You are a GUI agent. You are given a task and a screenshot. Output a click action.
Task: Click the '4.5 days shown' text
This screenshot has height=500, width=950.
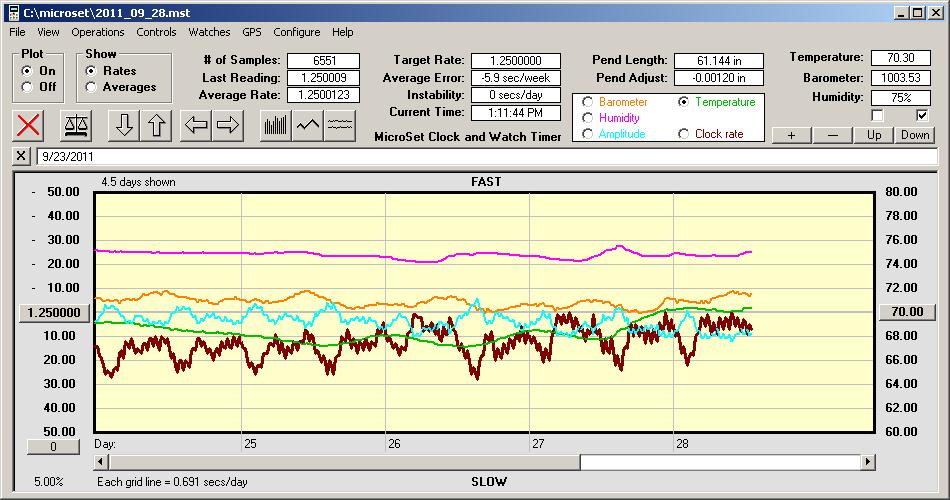[x=138, y=182]
